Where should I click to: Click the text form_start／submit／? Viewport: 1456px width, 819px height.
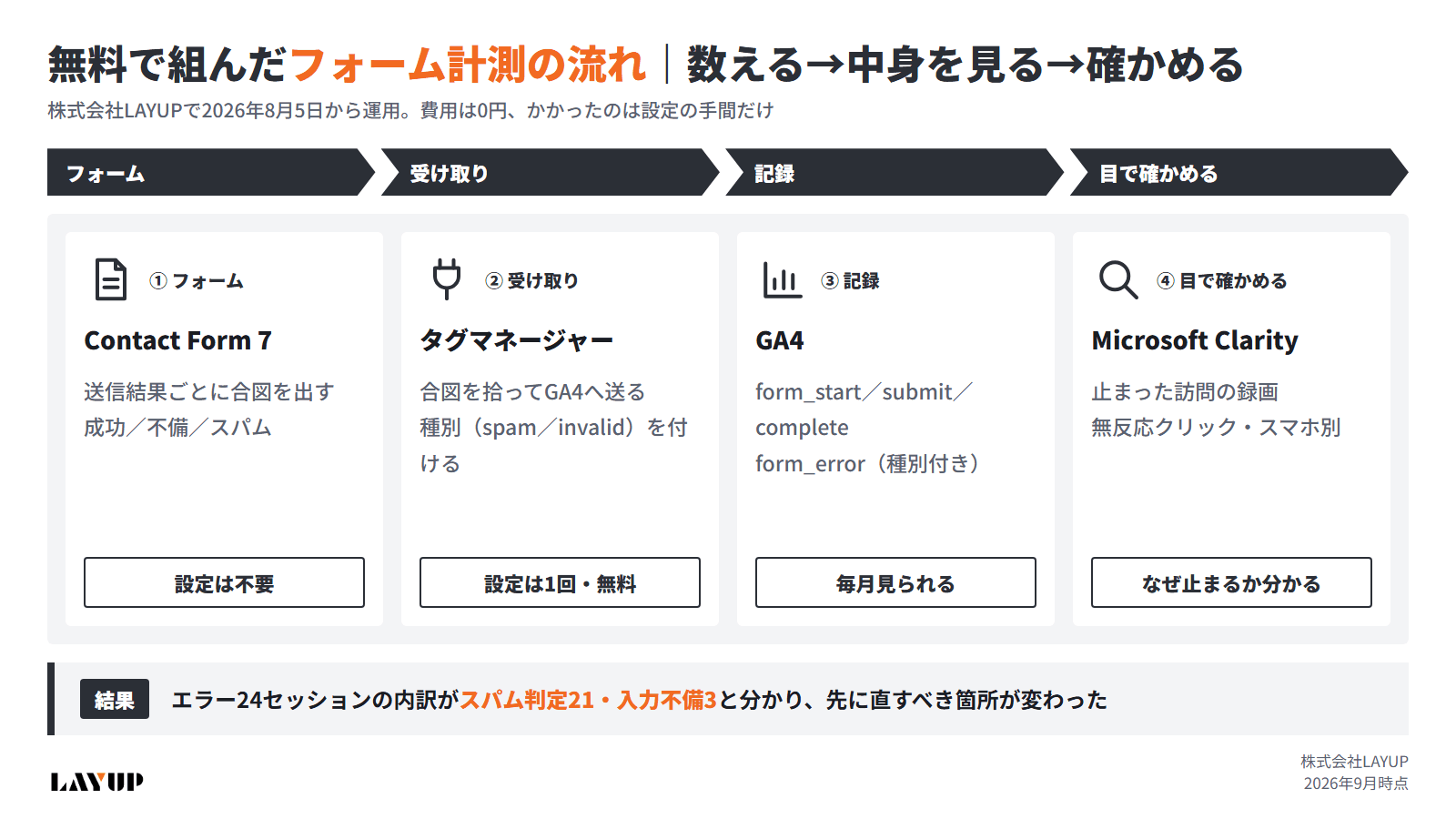864,391
